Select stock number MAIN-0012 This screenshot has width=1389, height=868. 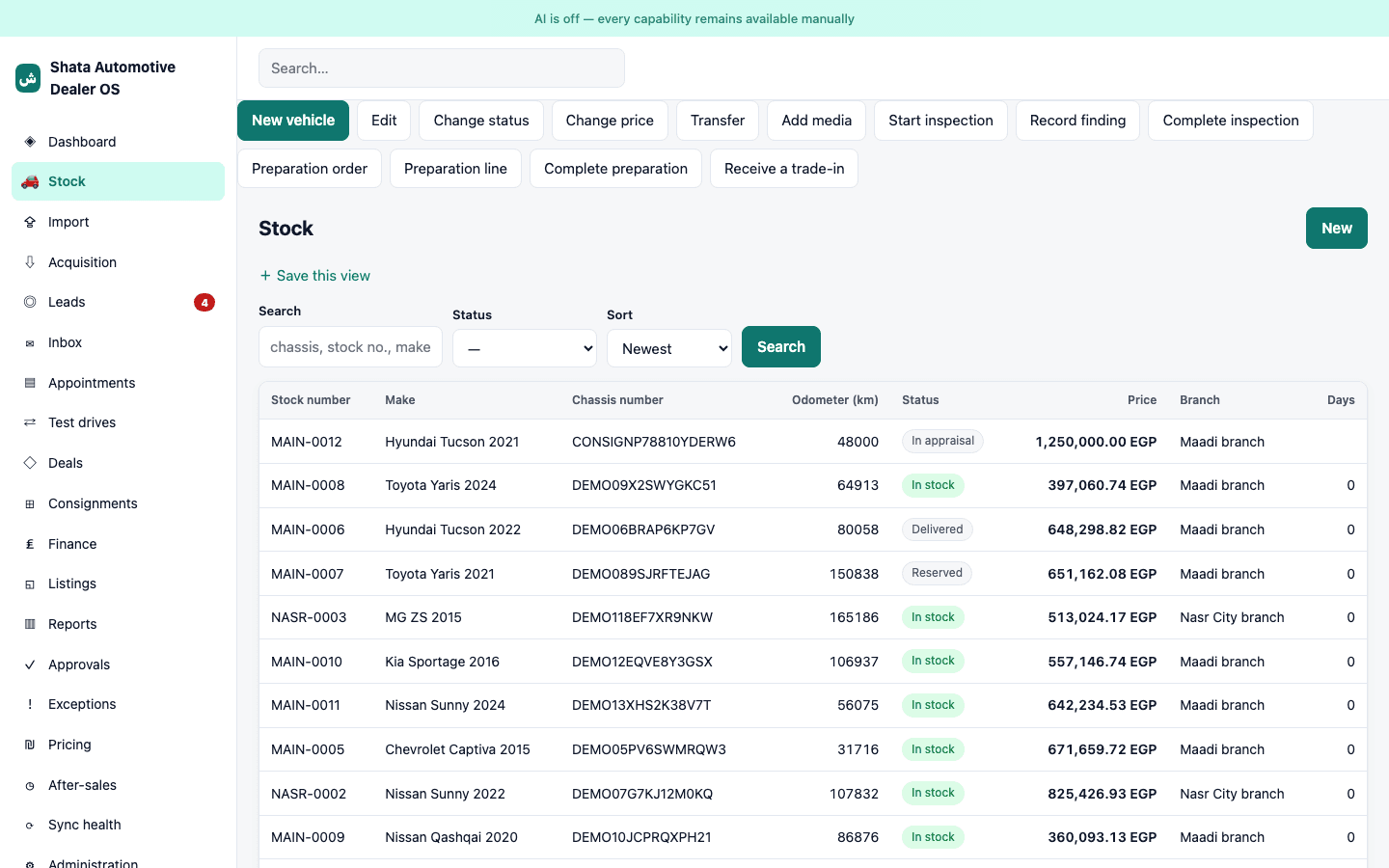(x=307, y=442)
